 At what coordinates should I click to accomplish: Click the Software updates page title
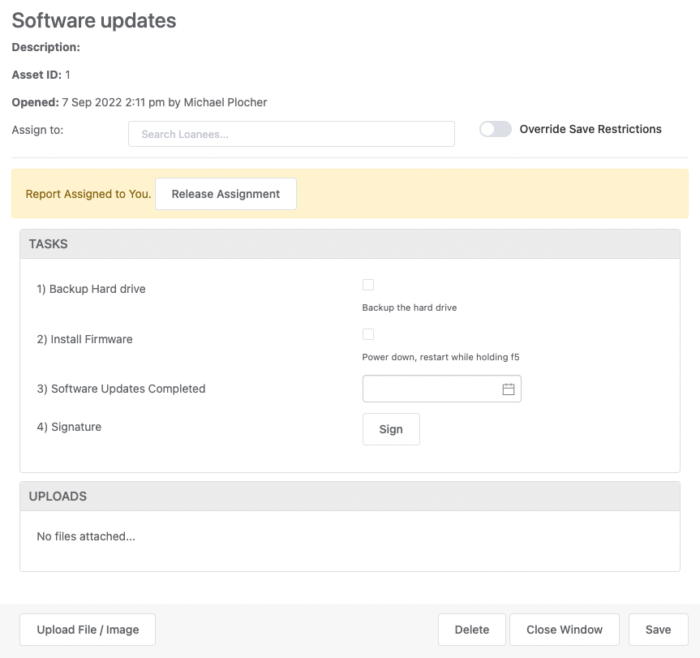pyautogui.click(x=94, y=20)
